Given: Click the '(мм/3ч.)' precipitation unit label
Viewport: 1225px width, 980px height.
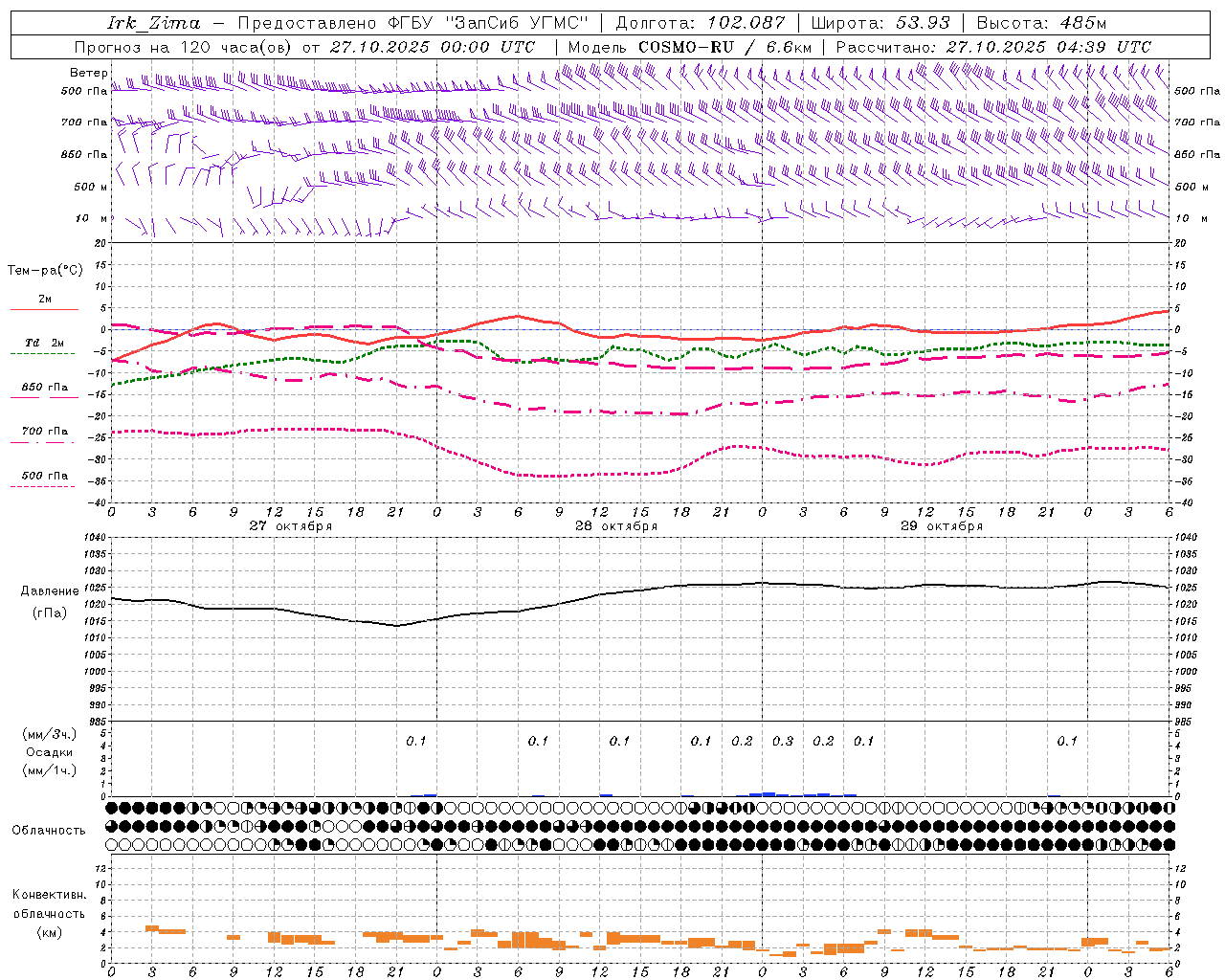Looking at the screenshot, I should (50, 734).
